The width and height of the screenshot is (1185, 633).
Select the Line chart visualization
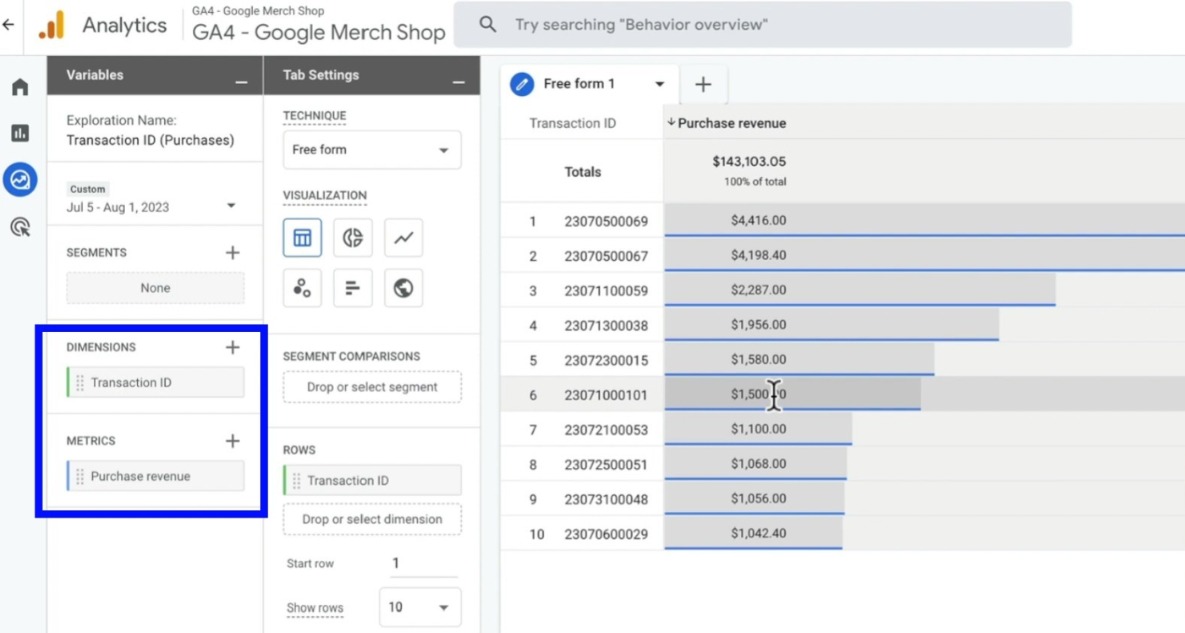tap(404, 238)
